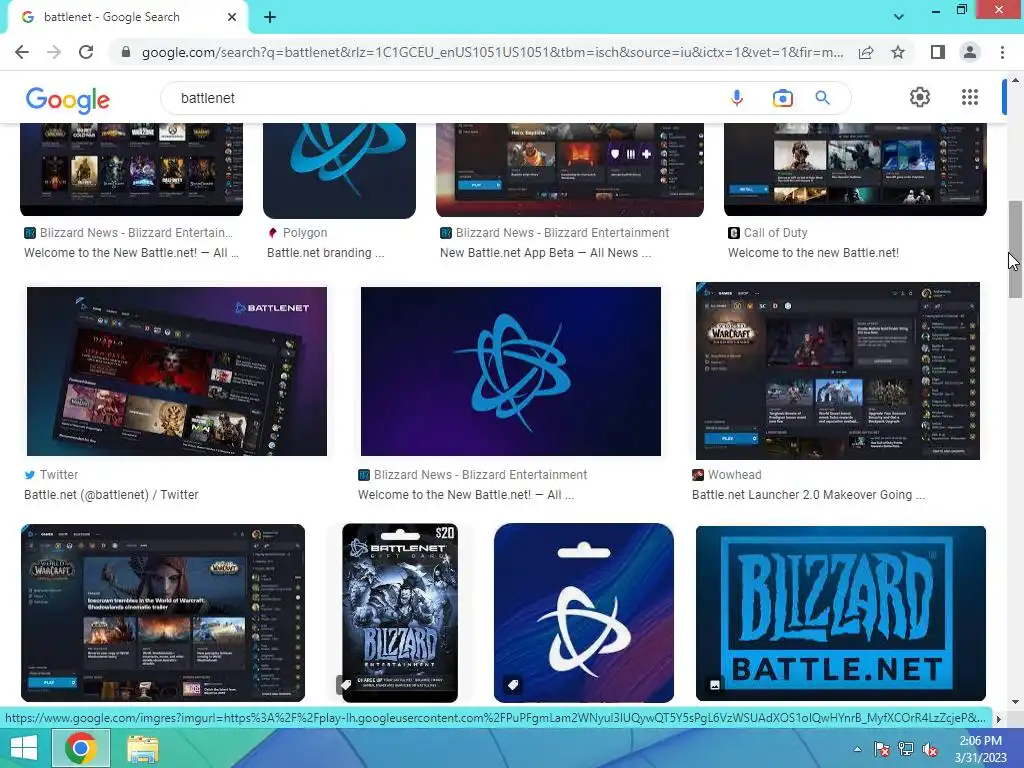Click the address bar URL
1024x768 pixels.
pyautogui.click(x=492, y=52)
